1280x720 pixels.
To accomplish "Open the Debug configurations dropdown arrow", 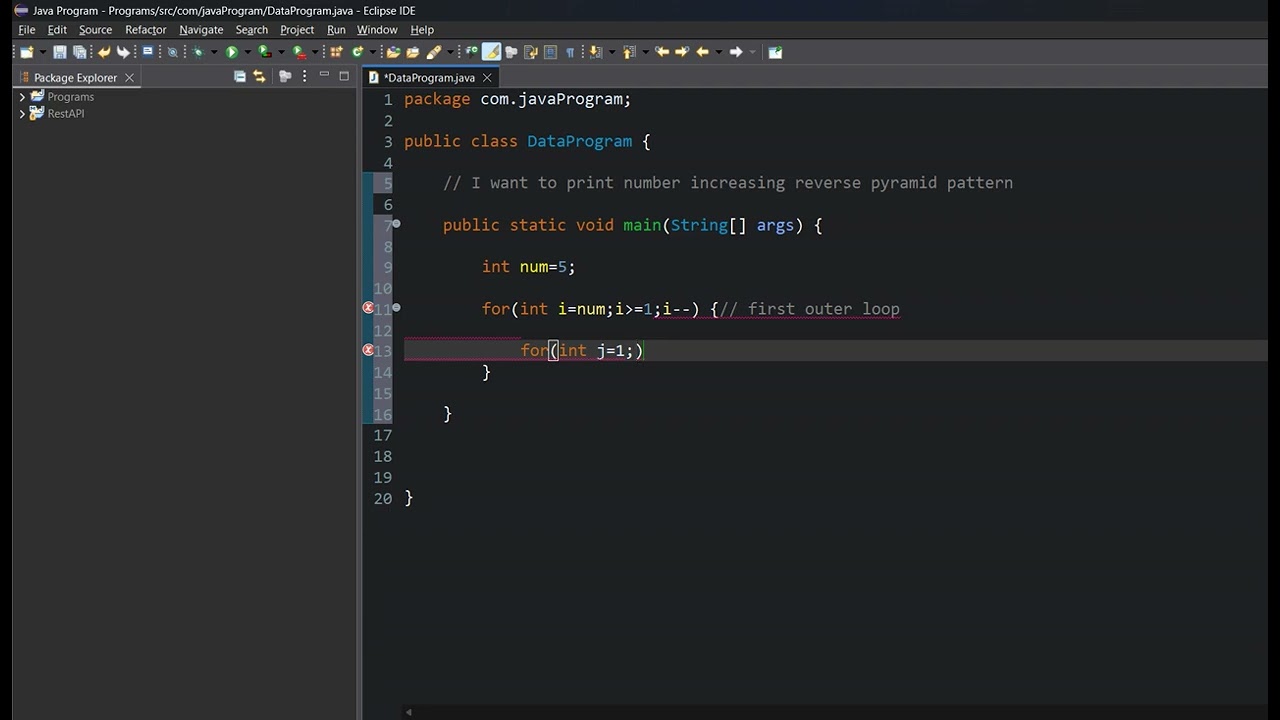I will (x=214, y=52).
